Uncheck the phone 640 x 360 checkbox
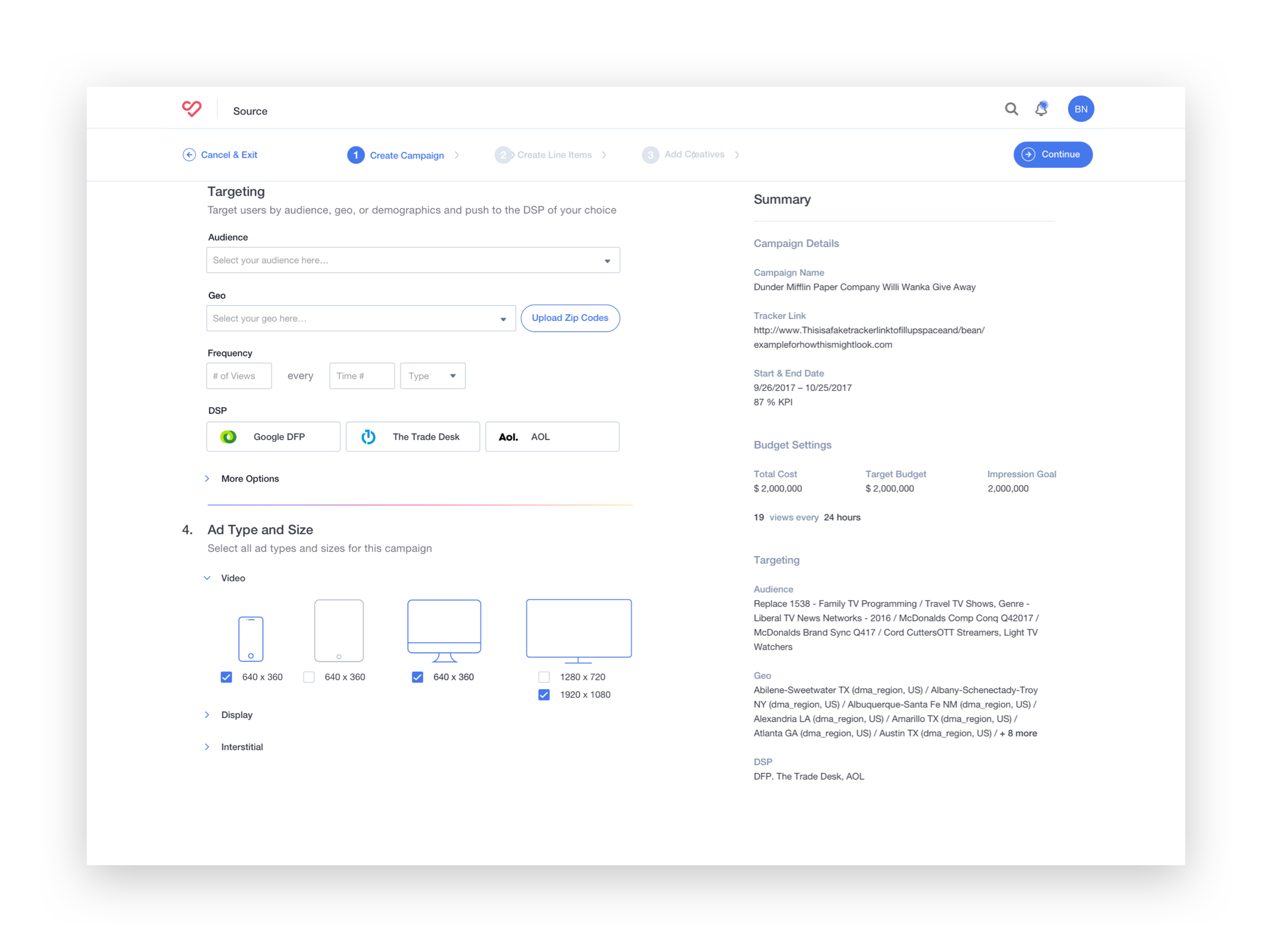1272x952 pixels. coord(227,677)
